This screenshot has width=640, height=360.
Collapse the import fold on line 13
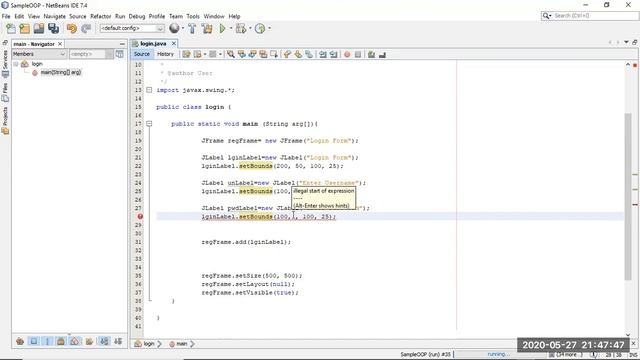tap(149, 90)
